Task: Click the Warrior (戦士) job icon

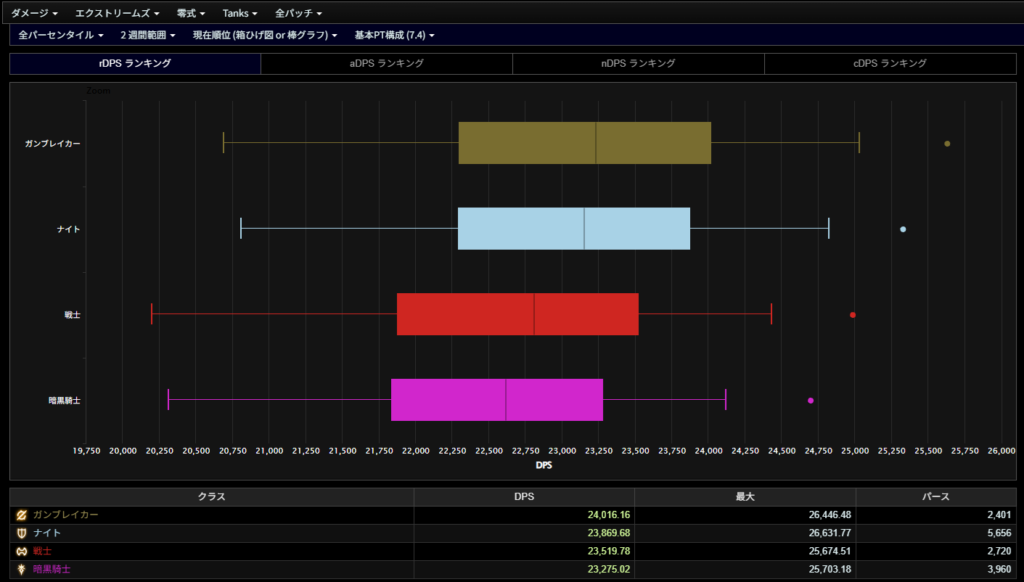Action: (21, 551)
